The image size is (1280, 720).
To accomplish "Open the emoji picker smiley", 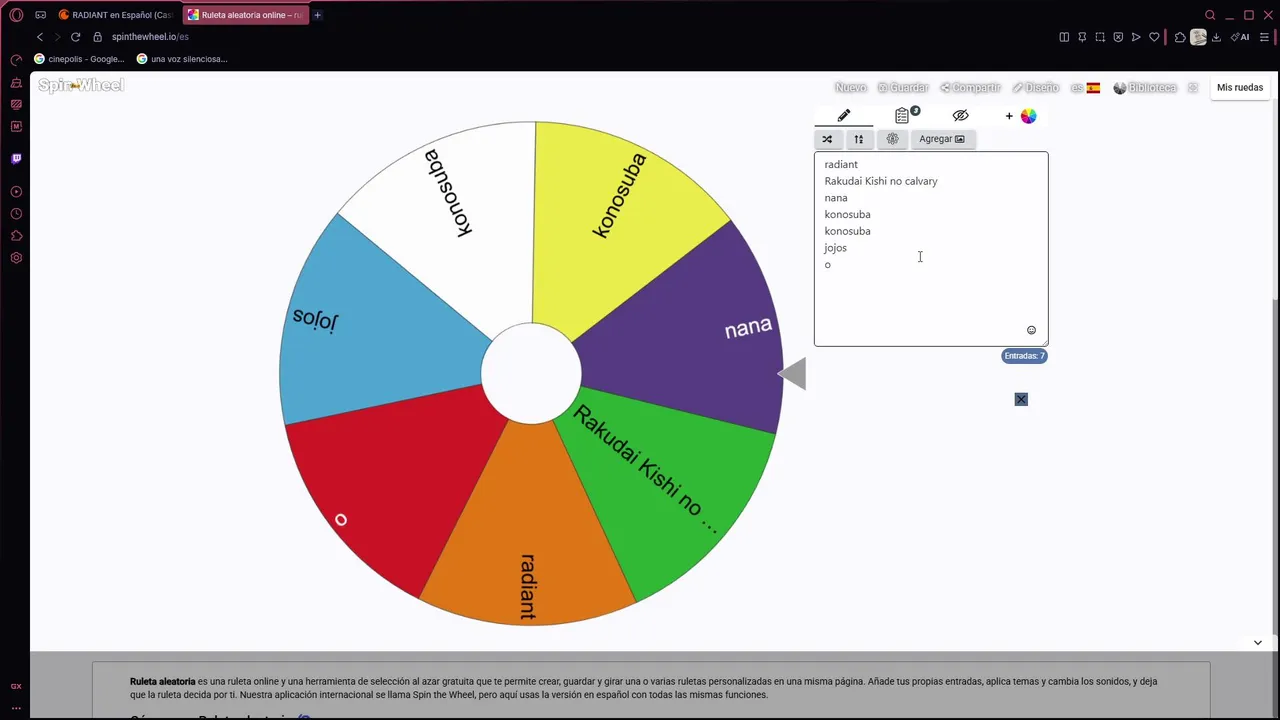I will click(1032, 330).
